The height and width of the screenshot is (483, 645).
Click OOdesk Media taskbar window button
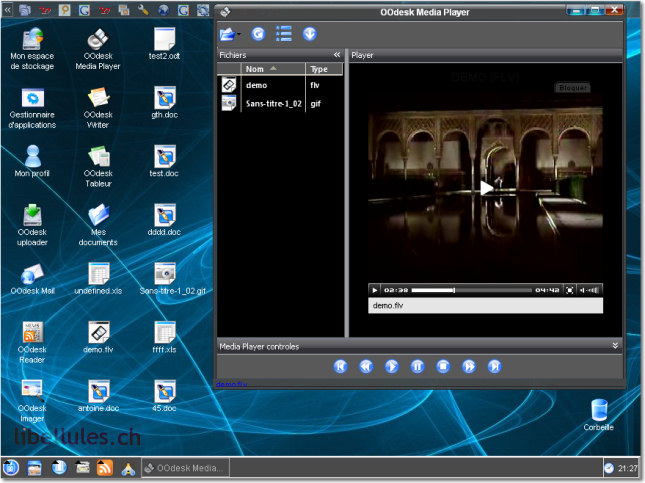tap(186, 468)
